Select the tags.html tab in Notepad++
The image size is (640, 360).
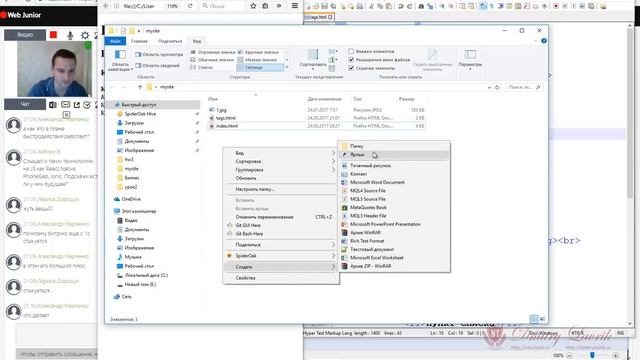point(319,17)
